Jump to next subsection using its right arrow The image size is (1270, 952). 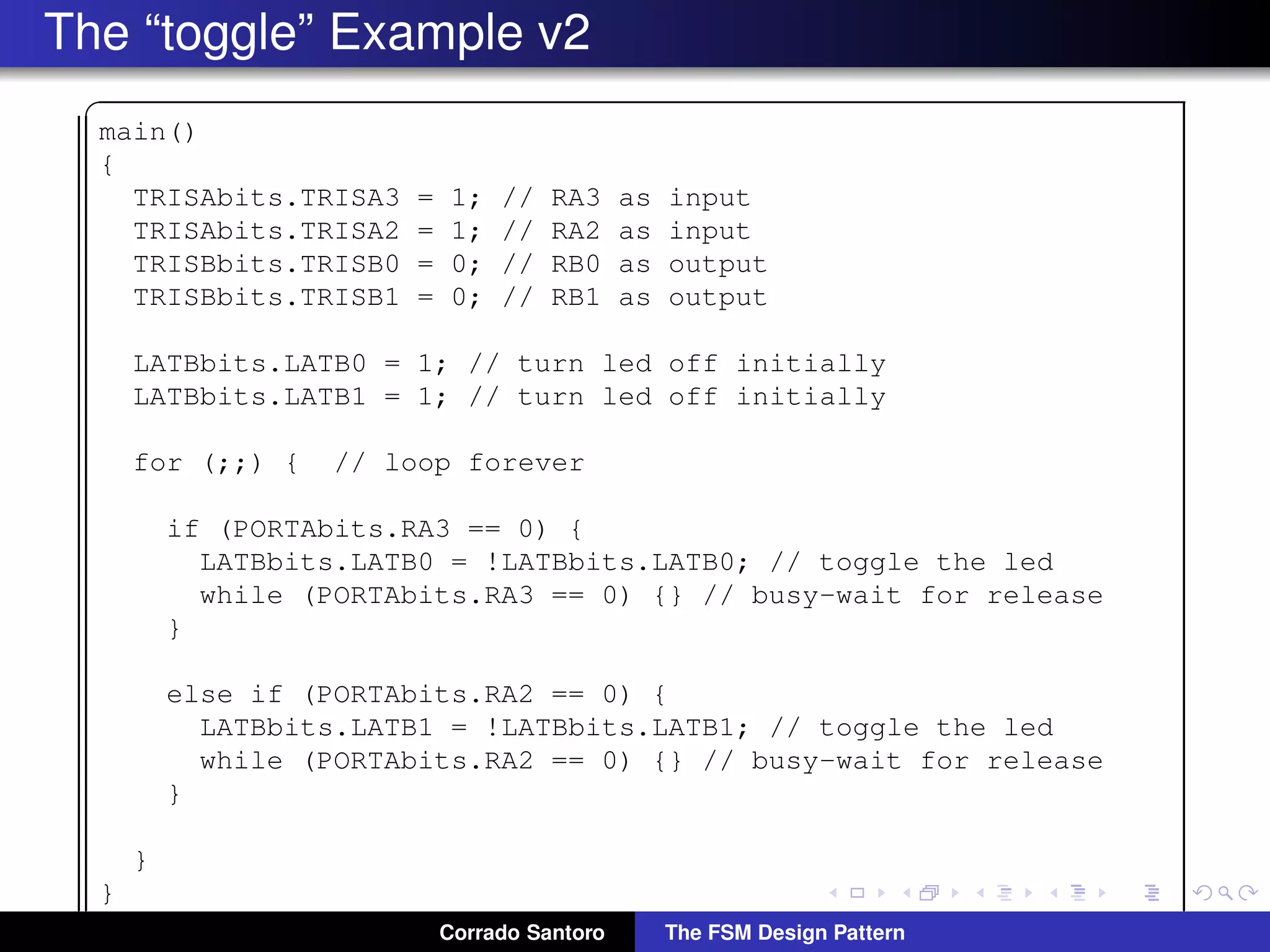1029,892
